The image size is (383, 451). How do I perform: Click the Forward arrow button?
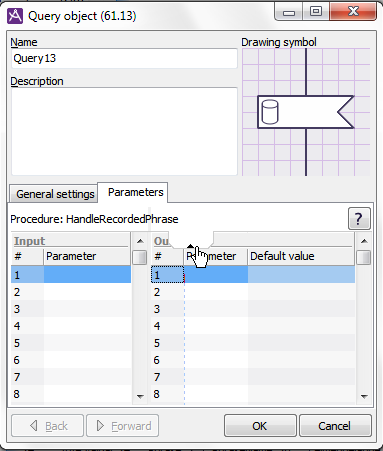click(x=122, y=426)
